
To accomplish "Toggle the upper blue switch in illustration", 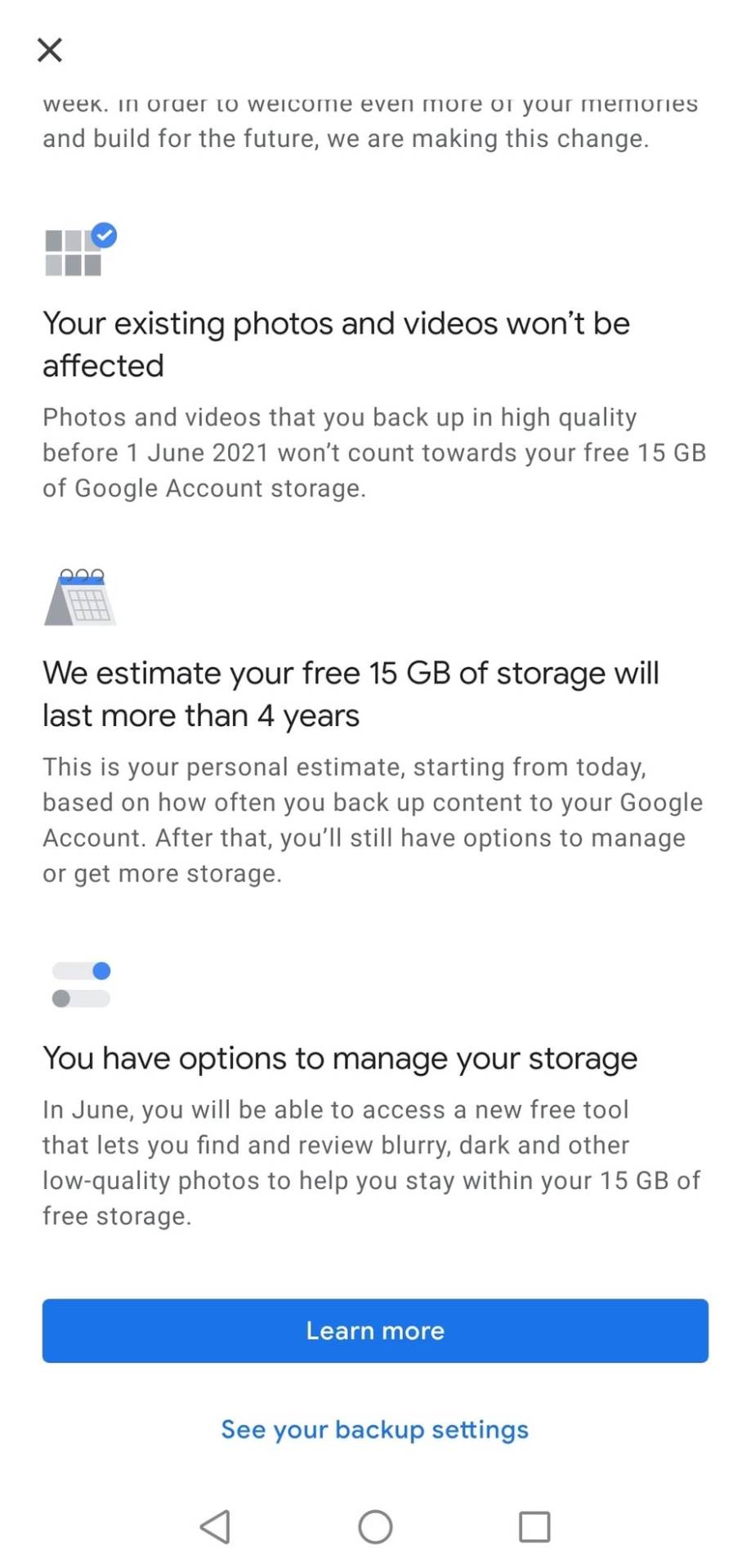I will click(101, 970).
